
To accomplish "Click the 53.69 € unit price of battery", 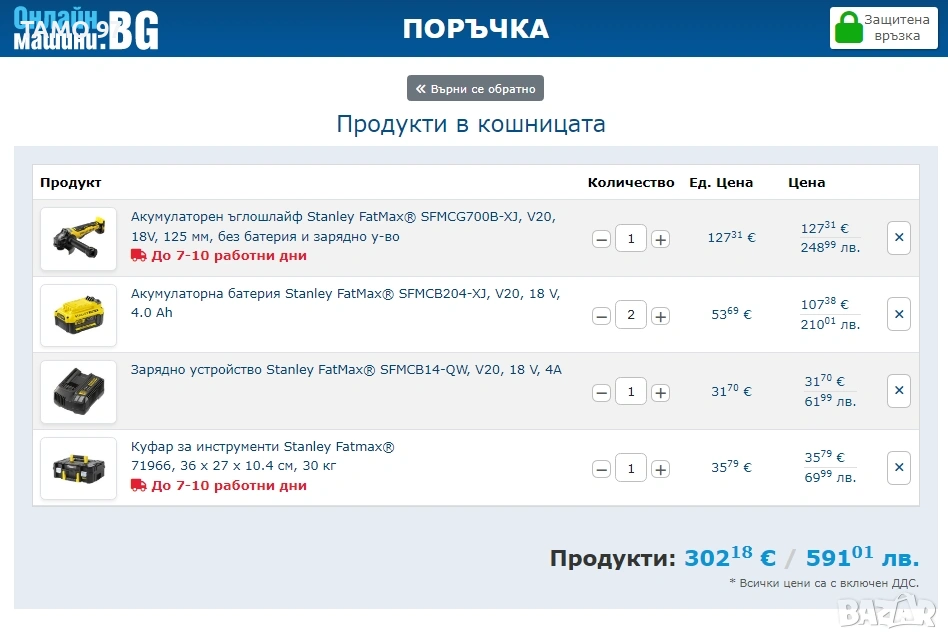I will (x=731, y=314).
